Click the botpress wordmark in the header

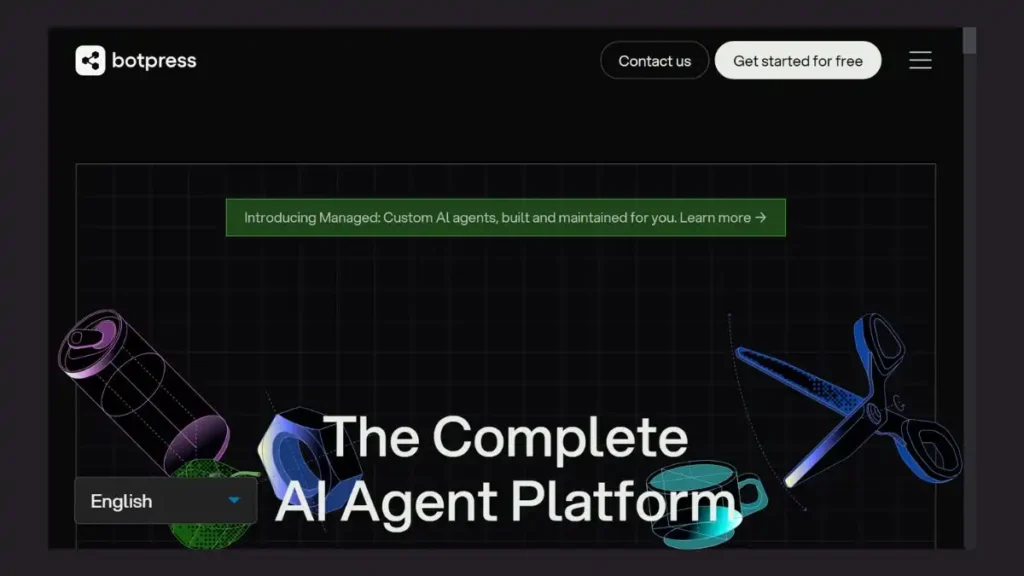tap(155, 60)
